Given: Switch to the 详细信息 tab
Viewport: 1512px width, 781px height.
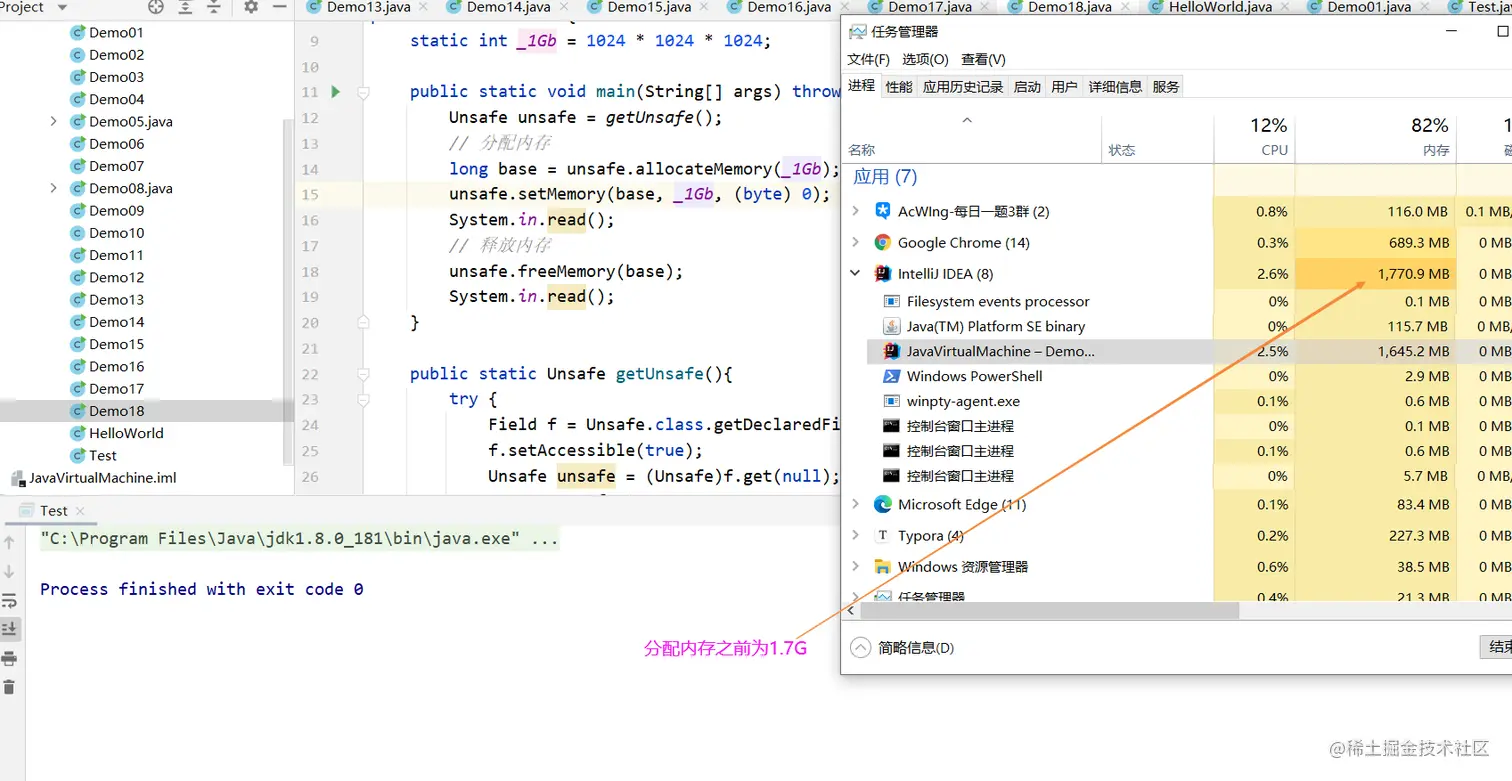Looking at the screenshot, I should click(x=1115, y=87).
